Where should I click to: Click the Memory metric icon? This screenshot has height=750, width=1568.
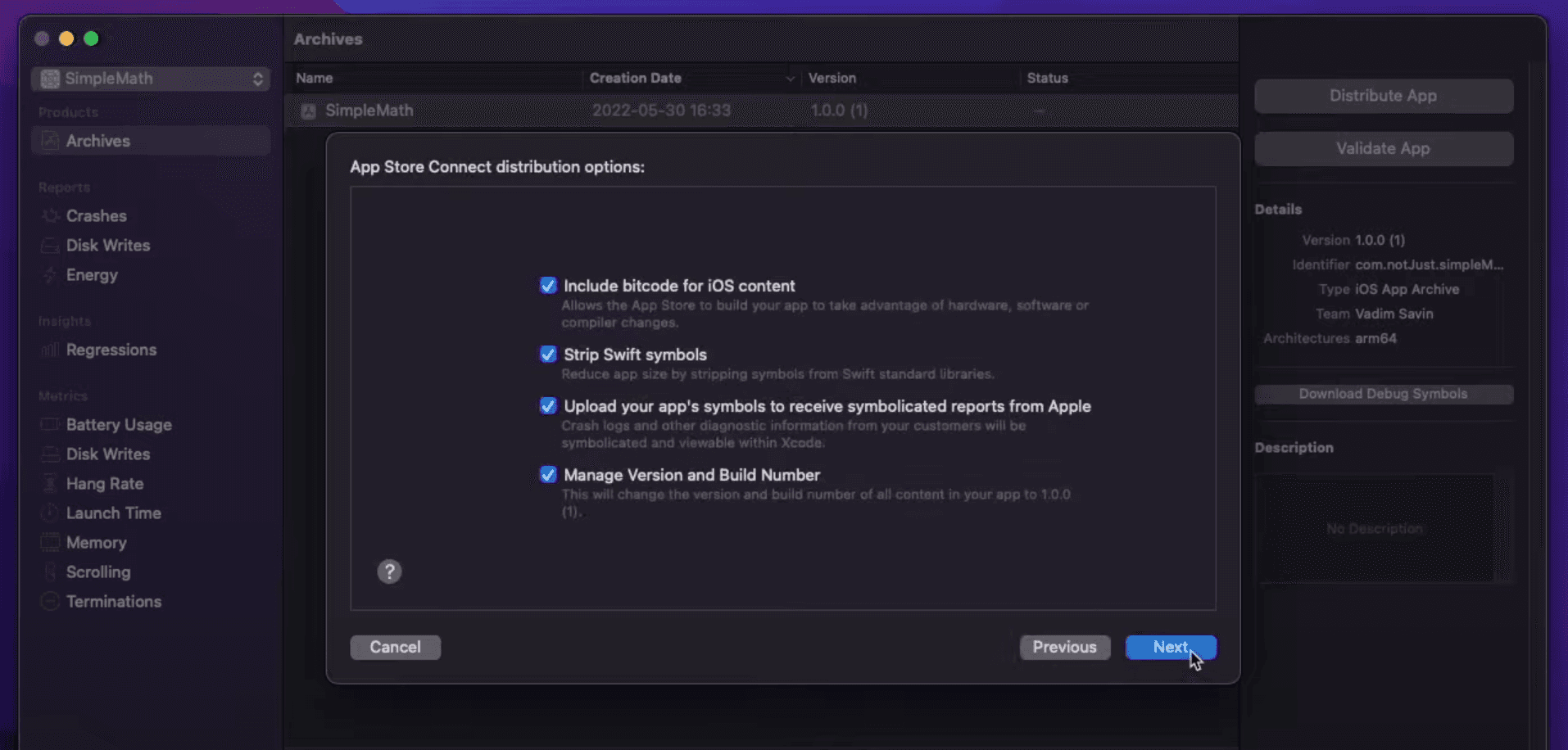point(50,543)
